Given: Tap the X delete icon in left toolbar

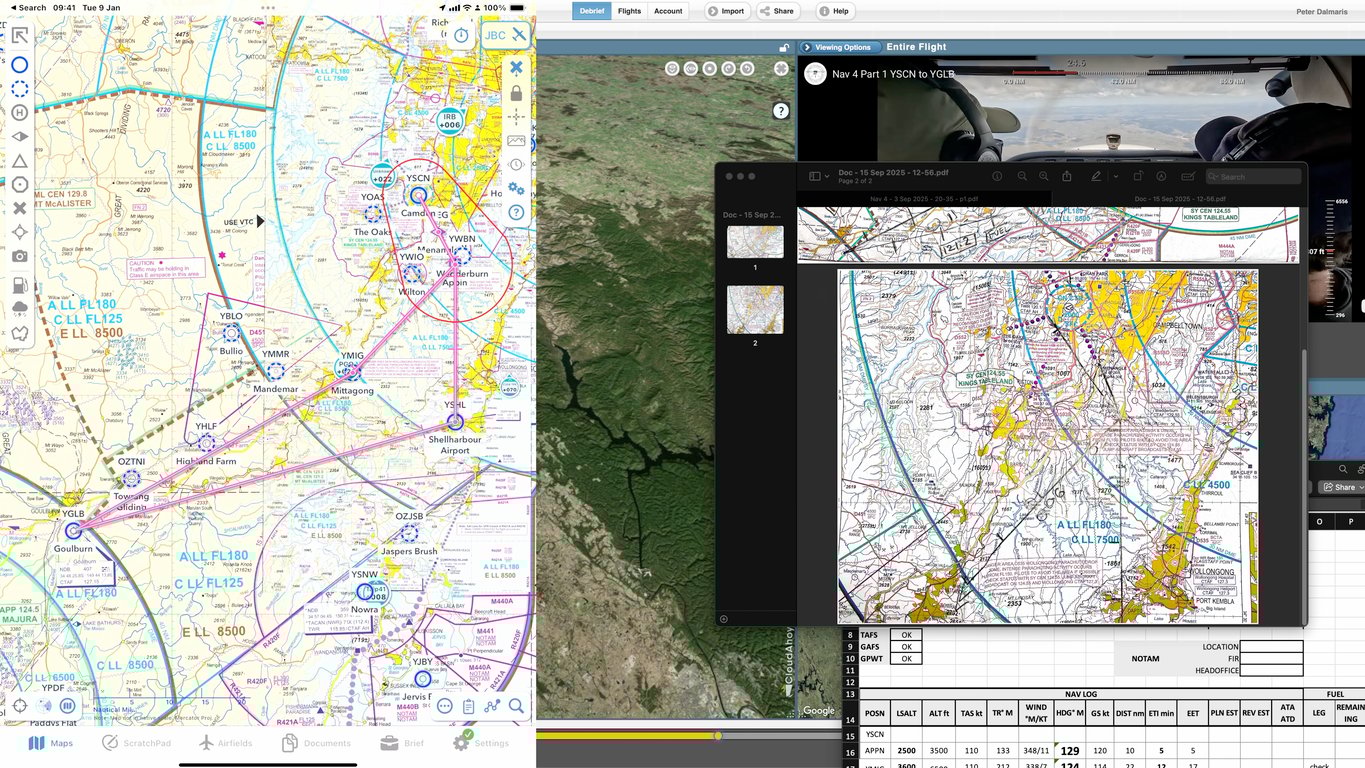Looking at the screenshot, I should pyautogui.click(x=19, y=208).
